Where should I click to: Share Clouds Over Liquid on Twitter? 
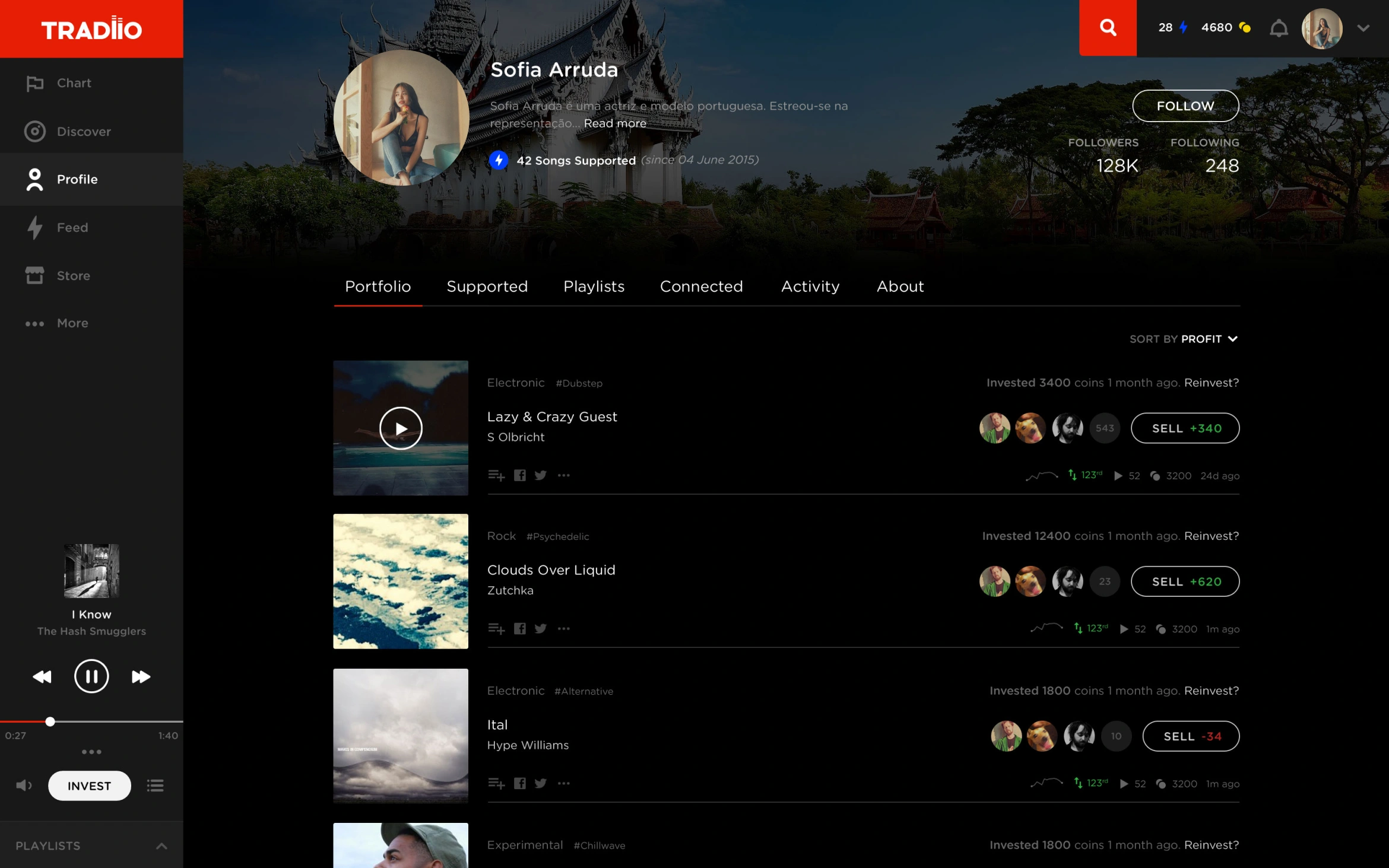click(x=540, y=629)
